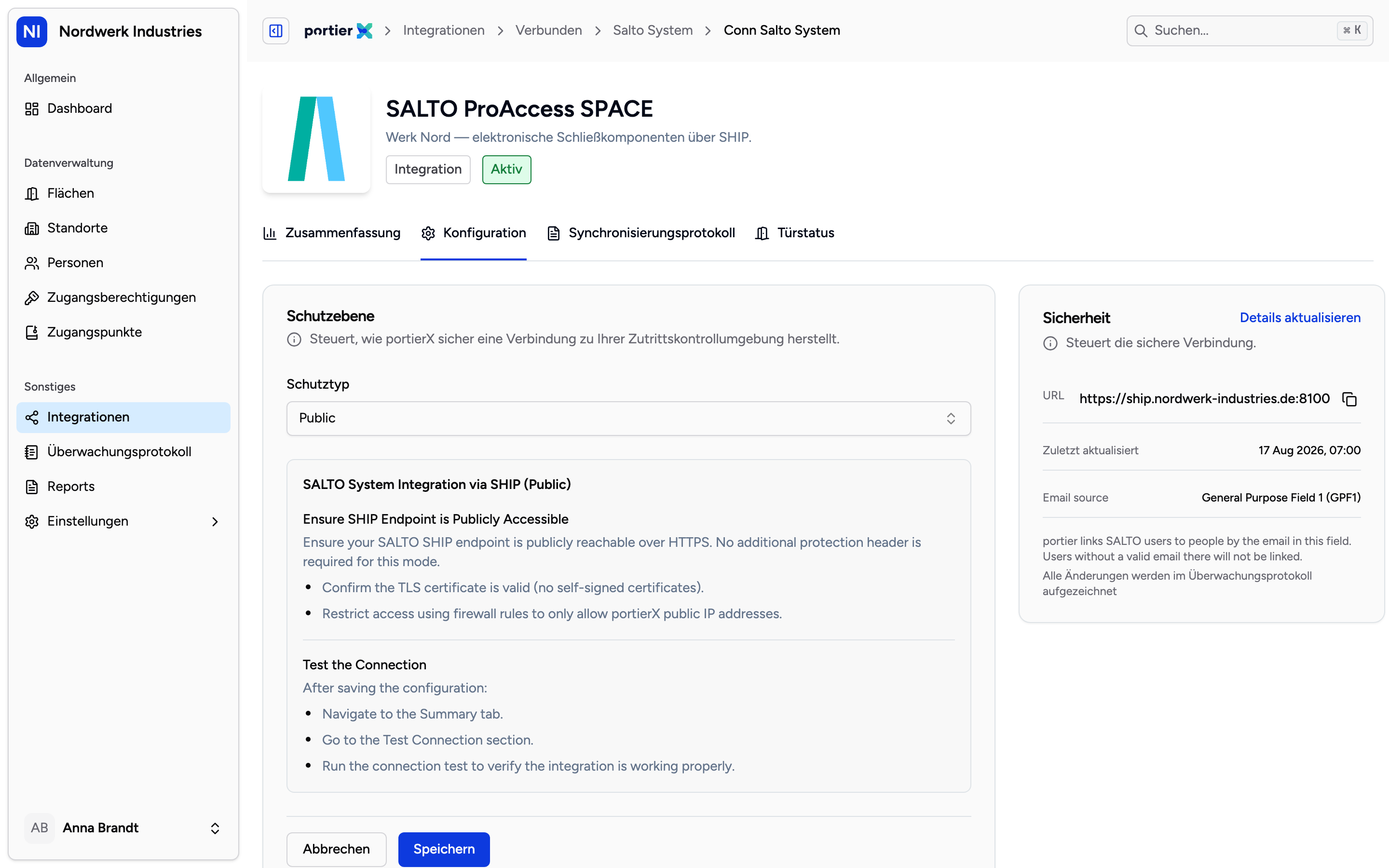The image size is (1389, 868).
Task: Click the Flächen door icon
Action: tap(31, 193)
